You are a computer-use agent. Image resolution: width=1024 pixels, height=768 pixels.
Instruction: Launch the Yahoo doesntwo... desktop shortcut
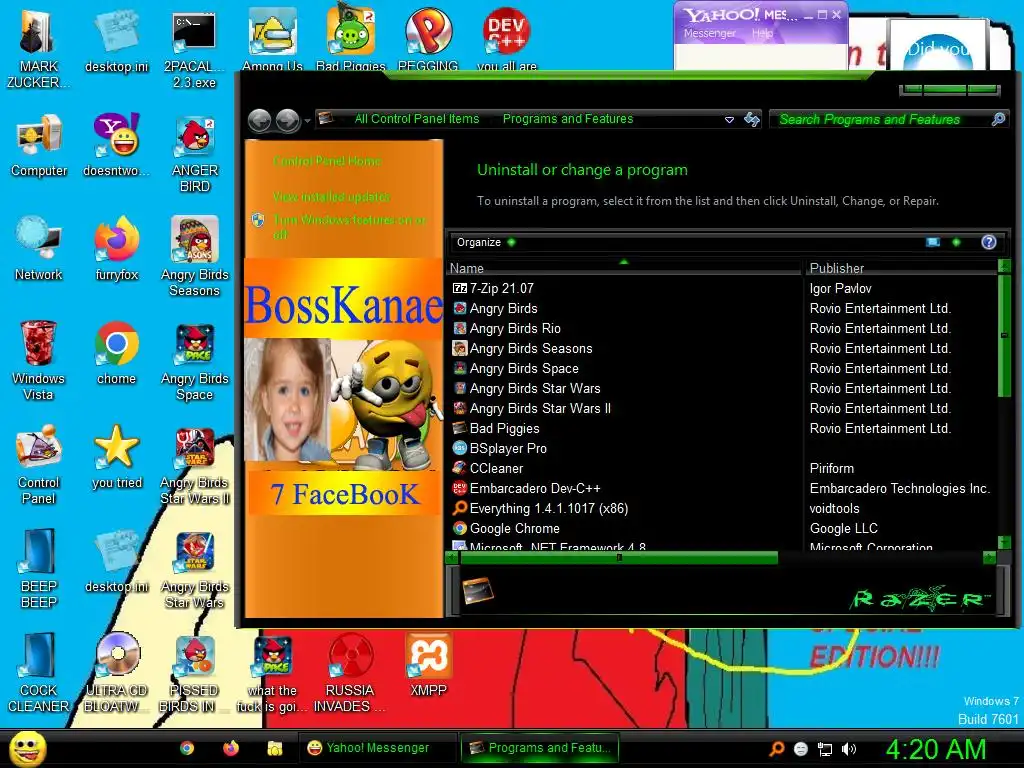pos(116,145)
